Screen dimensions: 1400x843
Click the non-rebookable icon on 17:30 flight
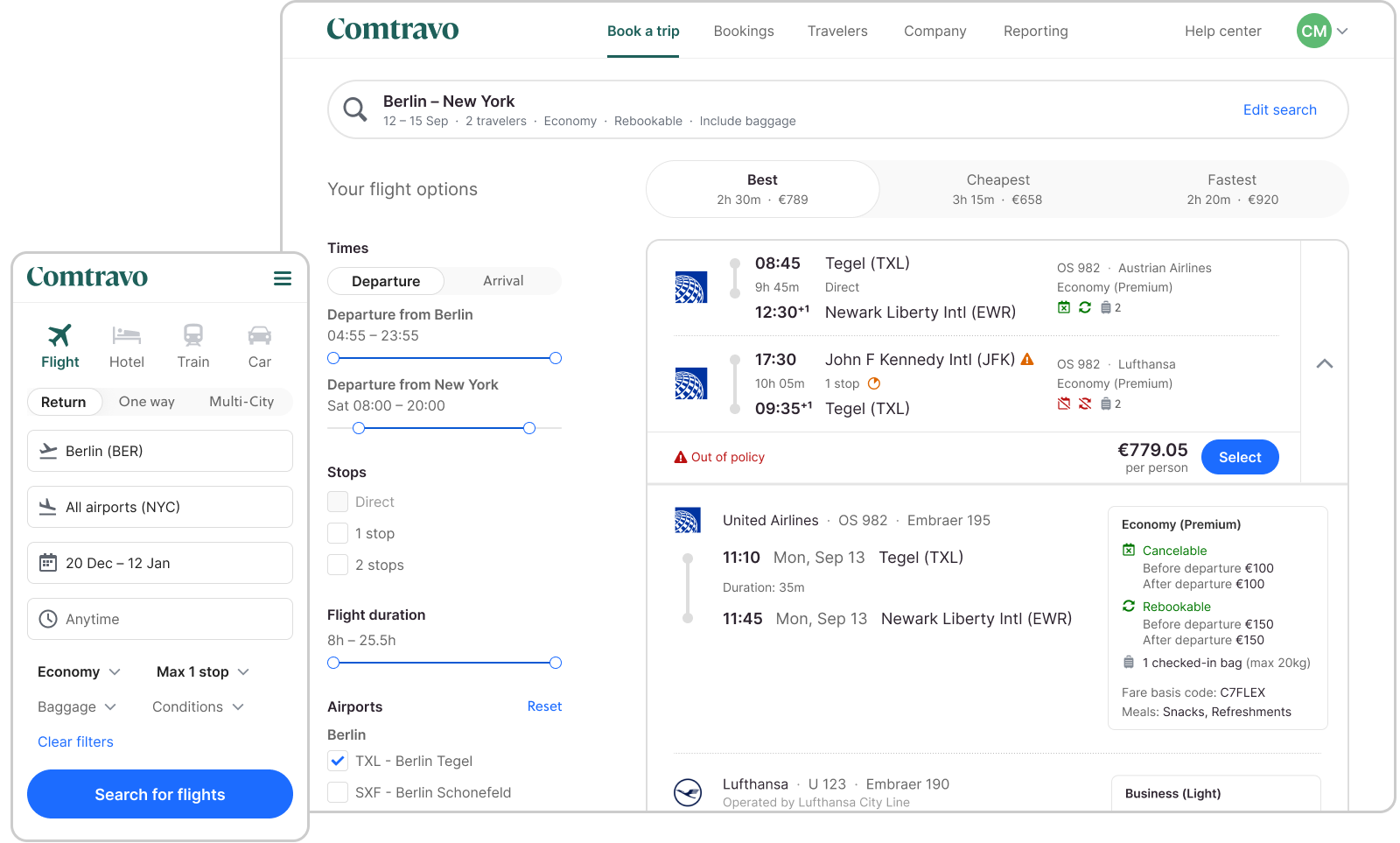point(1085,404)
